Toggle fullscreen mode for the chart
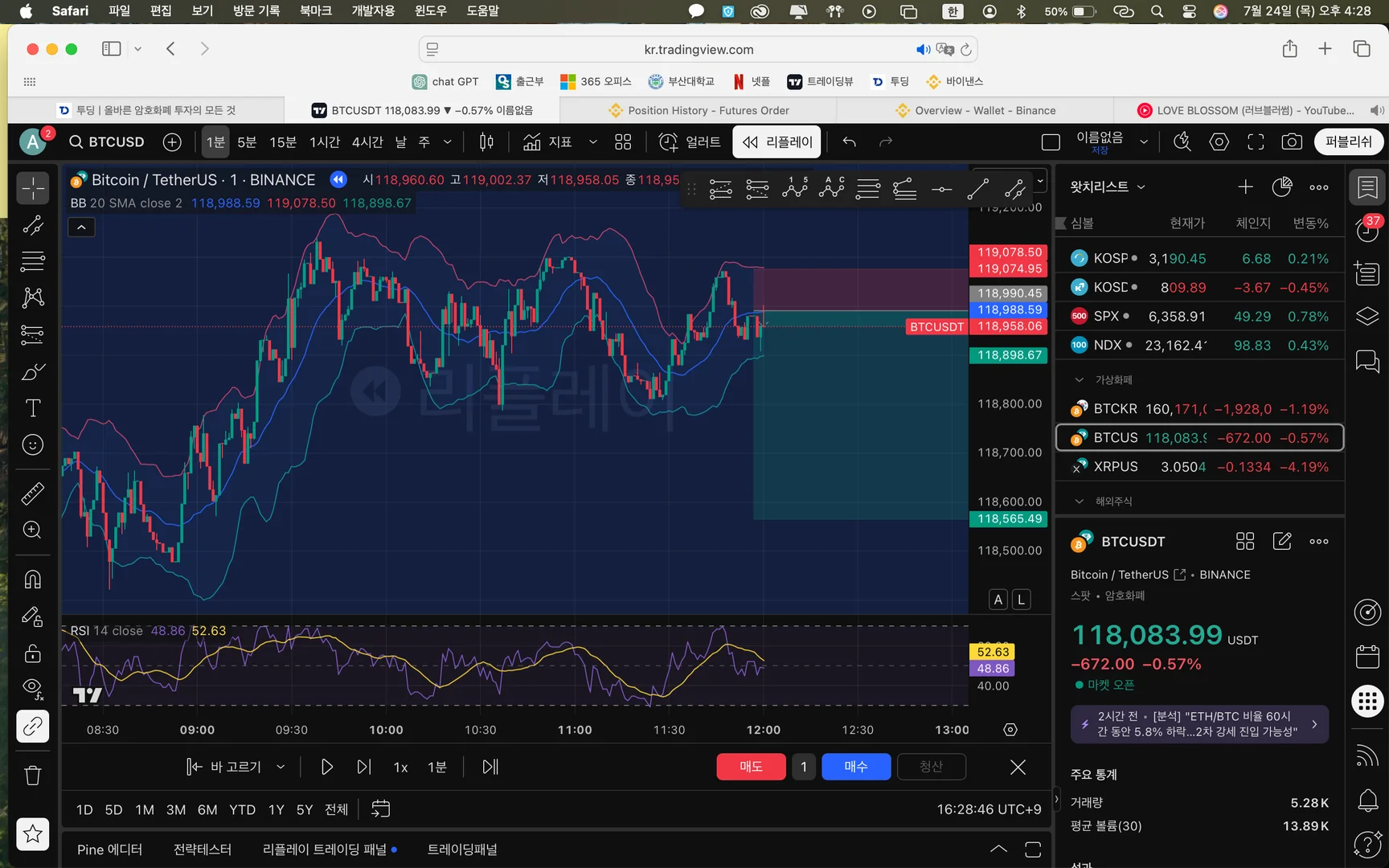The height and width of the screenshot is (868, 1389). tap(1256, 142)
